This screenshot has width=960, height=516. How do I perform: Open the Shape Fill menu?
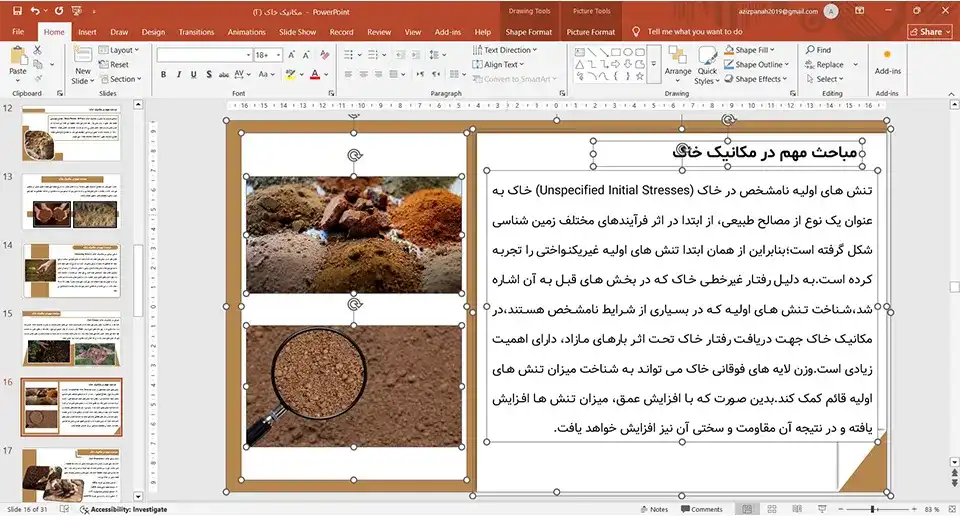point(749,50)
